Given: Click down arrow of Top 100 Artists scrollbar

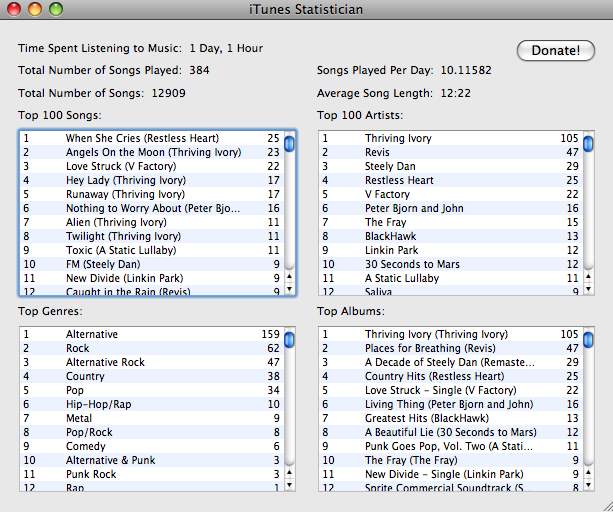Looking at the screenshot, I should tap(588, 289).
